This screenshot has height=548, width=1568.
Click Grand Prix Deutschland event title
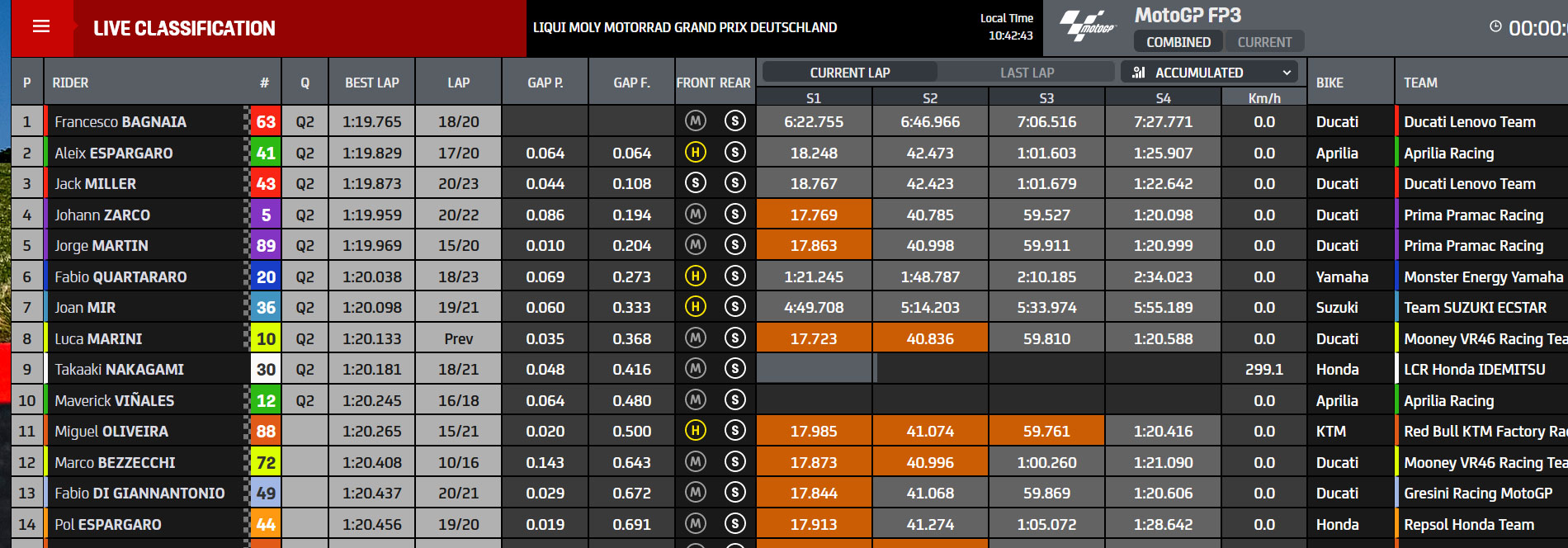coord(684,27)
